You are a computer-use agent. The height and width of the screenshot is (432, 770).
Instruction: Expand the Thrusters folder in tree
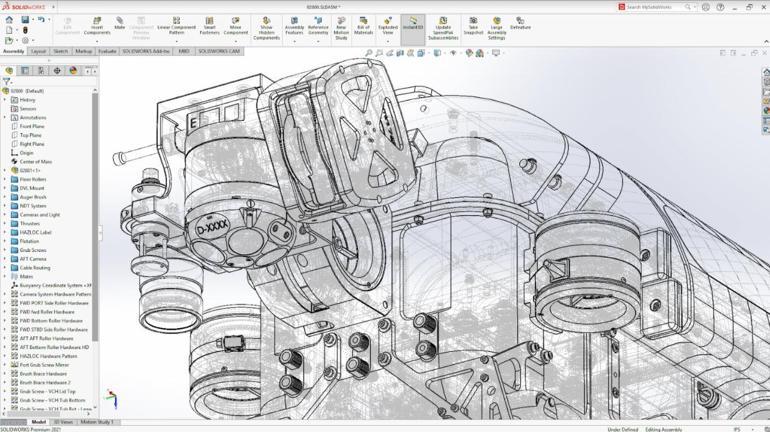[x=5, y=224]
